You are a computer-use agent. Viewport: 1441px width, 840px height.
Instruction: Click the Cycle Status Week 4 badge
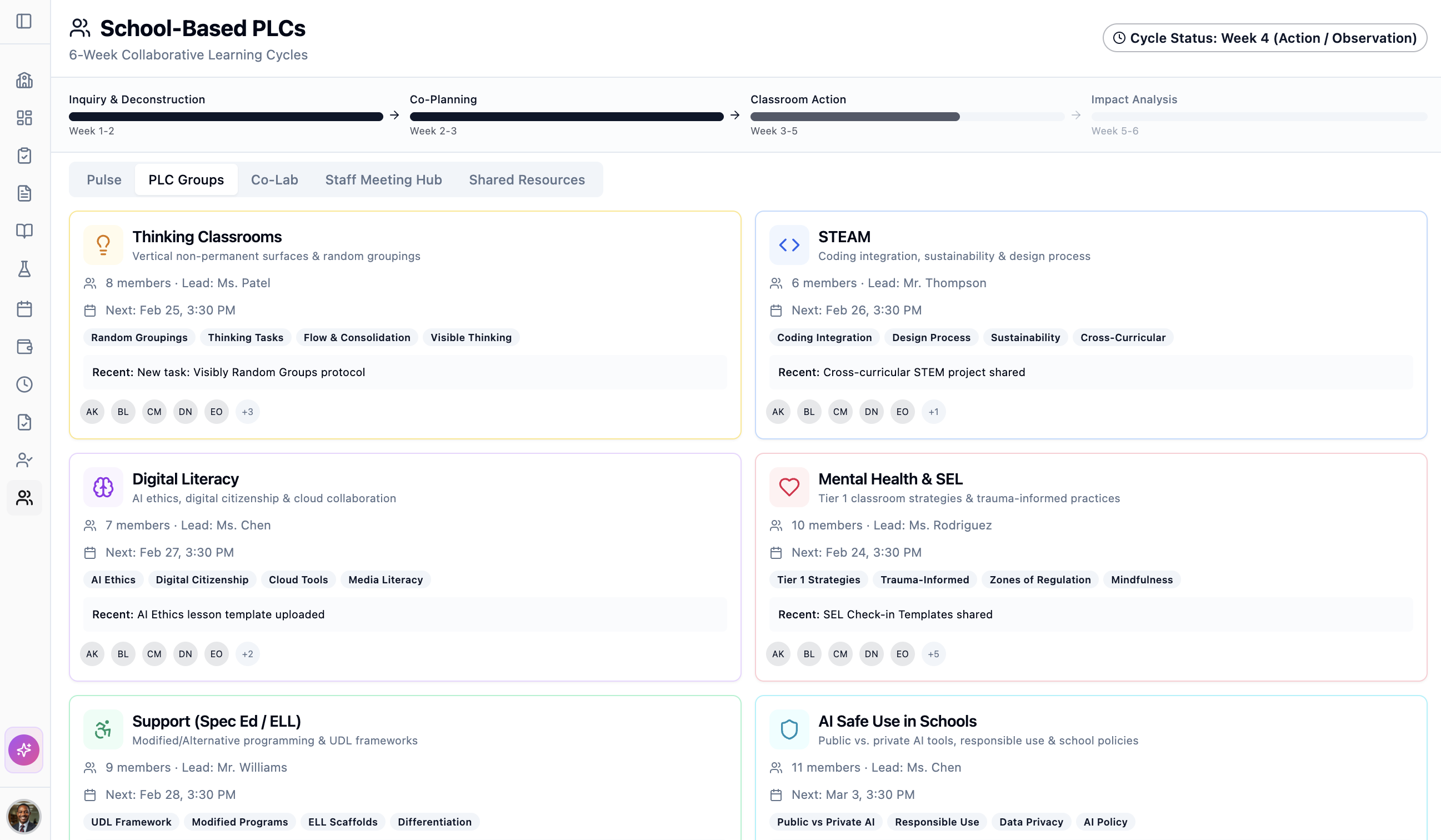coord(1264,38)
